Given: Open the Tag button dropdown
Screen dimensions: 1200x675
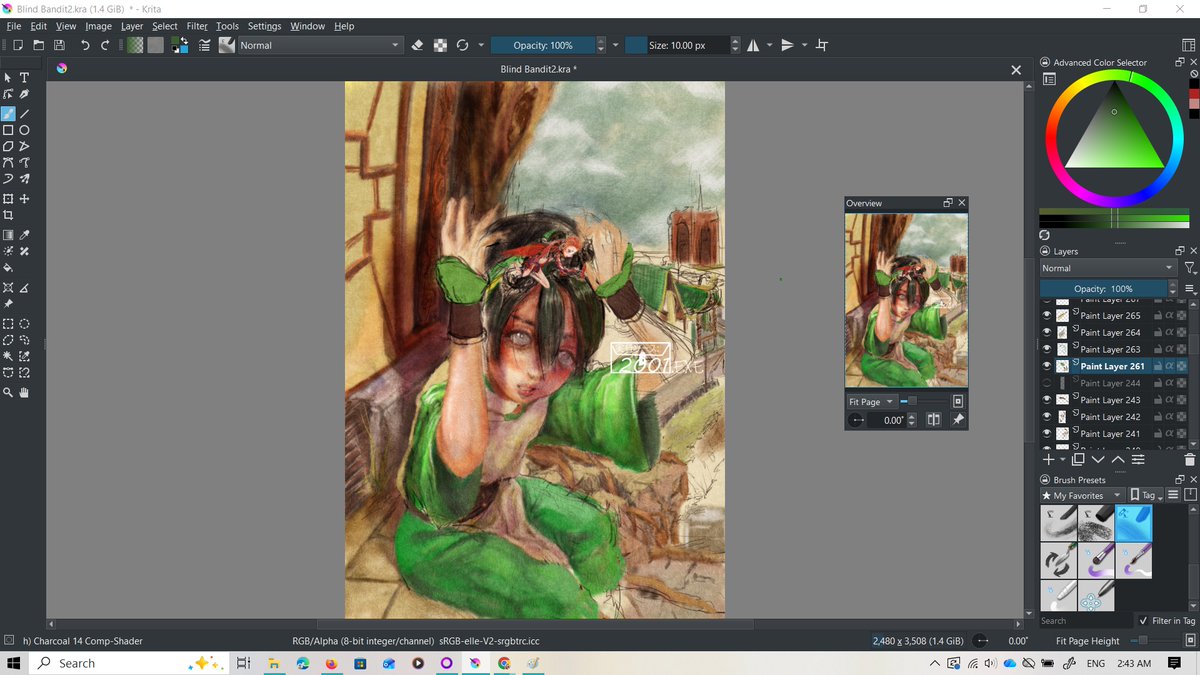Looking at the screenshot, I should [1146, 495].
